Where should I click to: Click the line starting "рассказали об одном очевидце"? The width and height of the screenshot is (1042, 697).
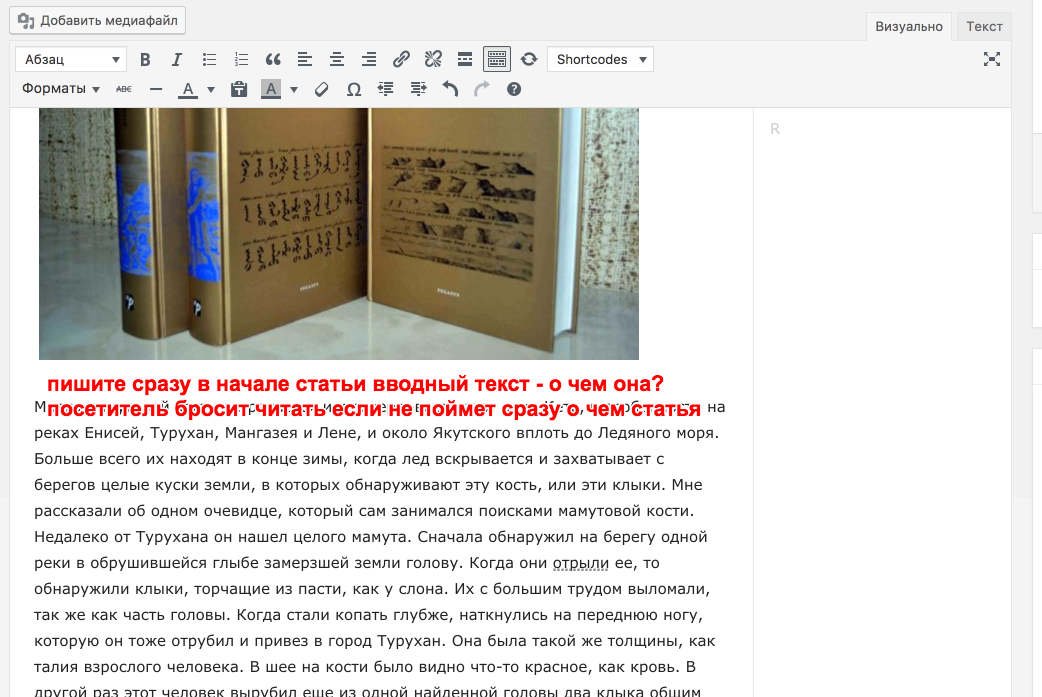(364, 511)
